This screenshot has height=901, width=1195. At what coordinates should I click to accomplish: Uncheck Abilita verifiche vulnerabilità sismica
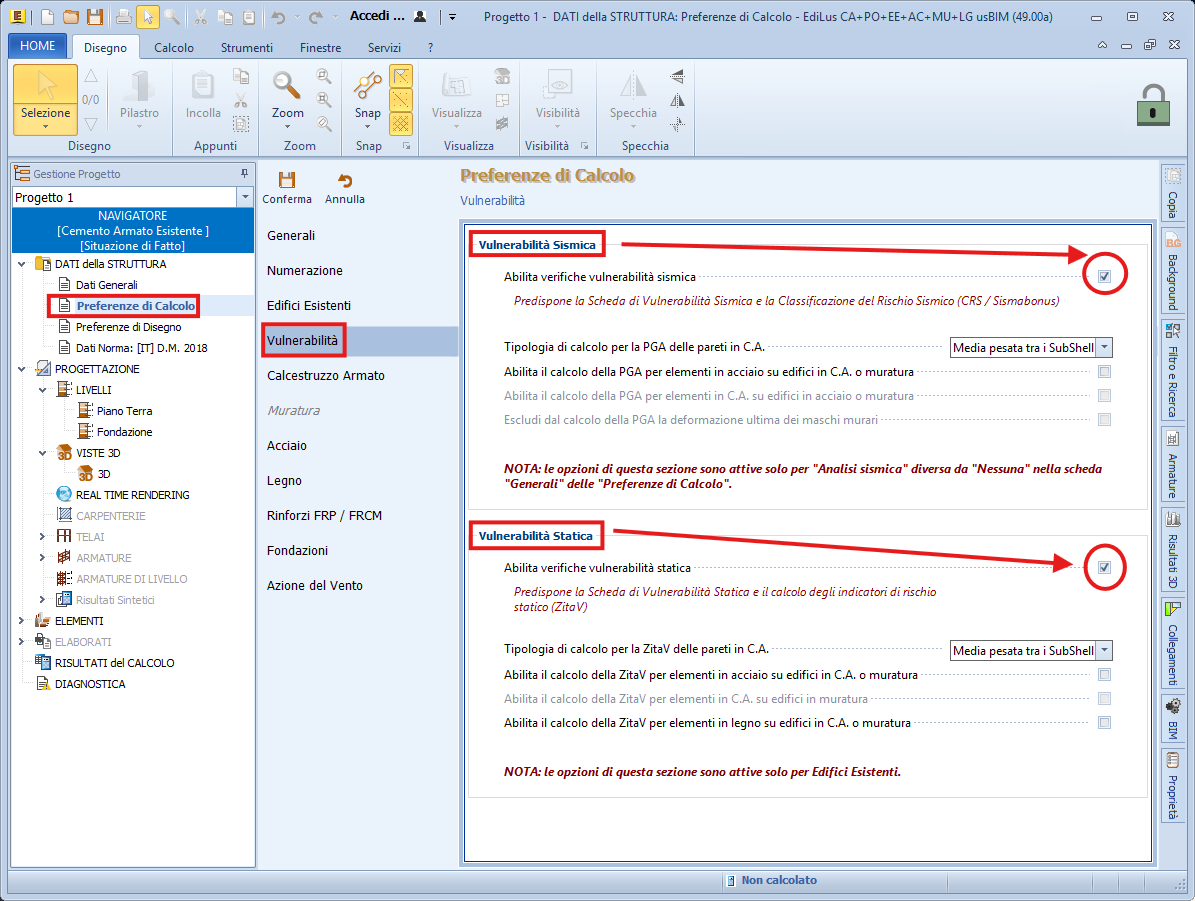(x=1104, y=277)
